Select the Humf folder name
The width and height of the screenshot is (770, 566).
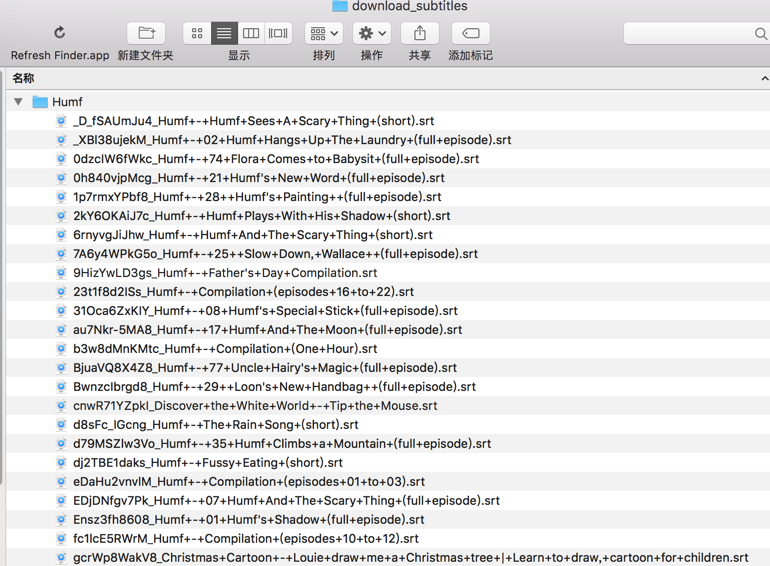(67, 102)
